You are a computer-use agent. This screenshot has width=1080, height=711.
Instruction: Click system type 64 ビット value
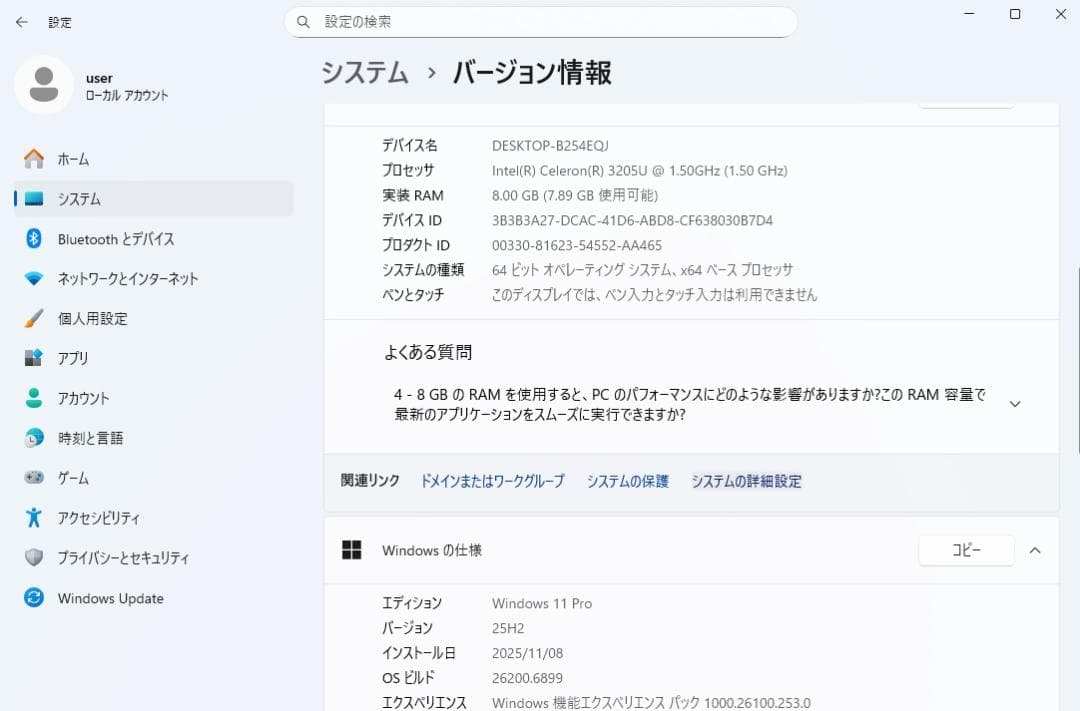[x=642, y=270]
